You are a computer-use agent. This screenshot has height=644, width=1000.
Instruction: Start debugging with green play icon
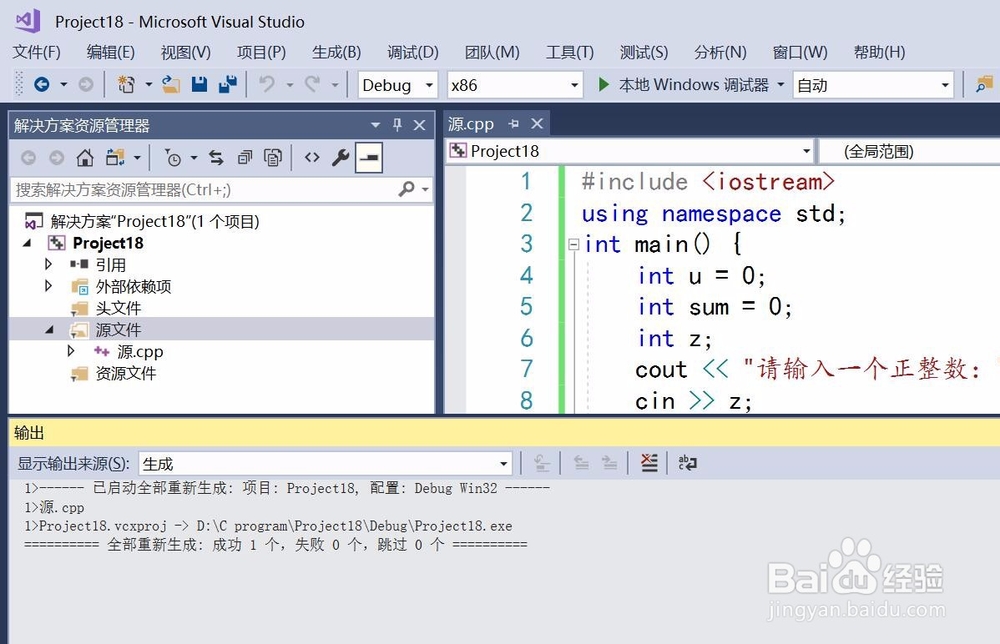(603, 84)
